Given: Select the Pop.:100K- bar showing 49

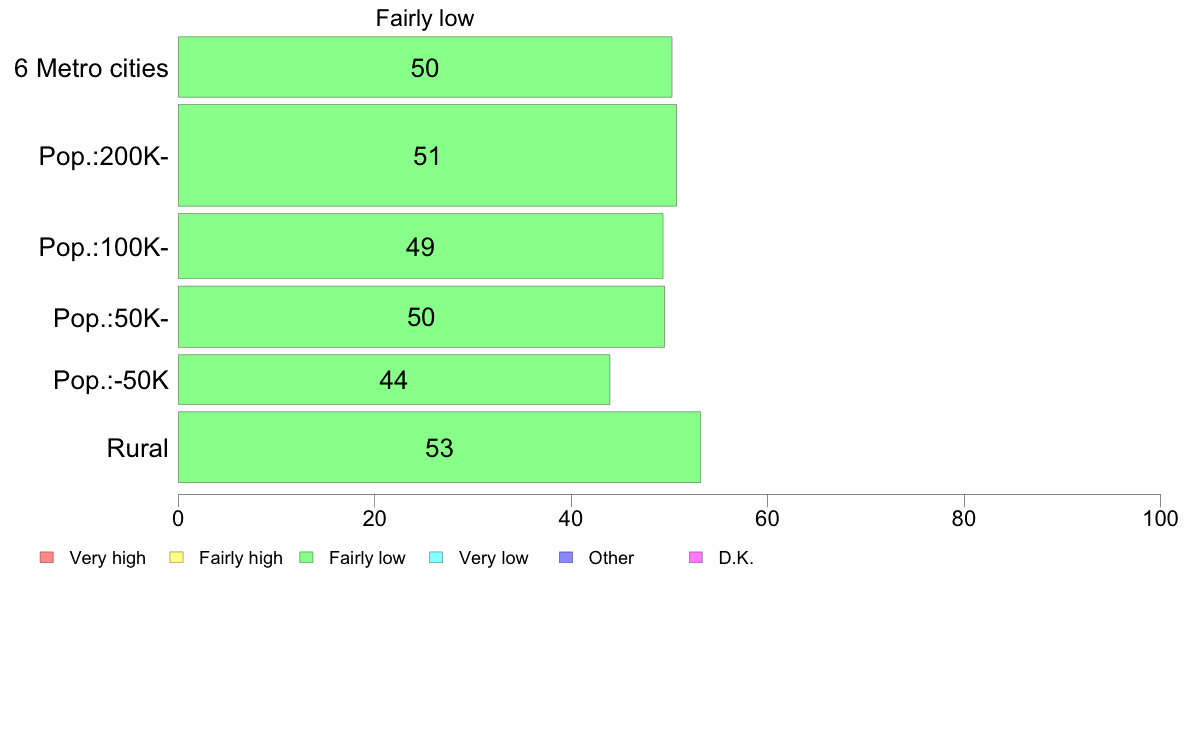Looking at the screenshot, I should 420,246.
